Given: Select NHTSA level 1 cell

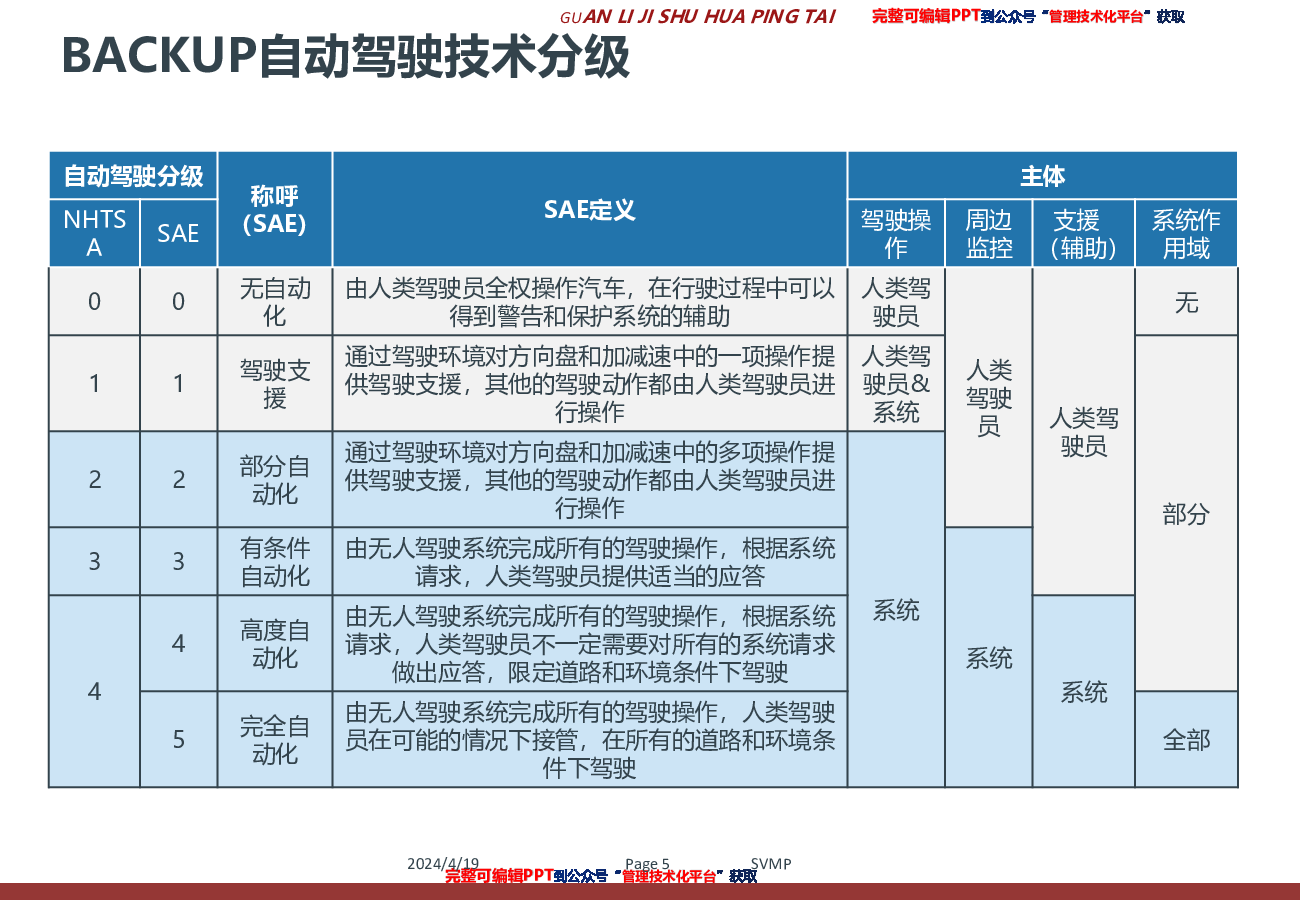Looking at the screenshot, I should point(94,383).
